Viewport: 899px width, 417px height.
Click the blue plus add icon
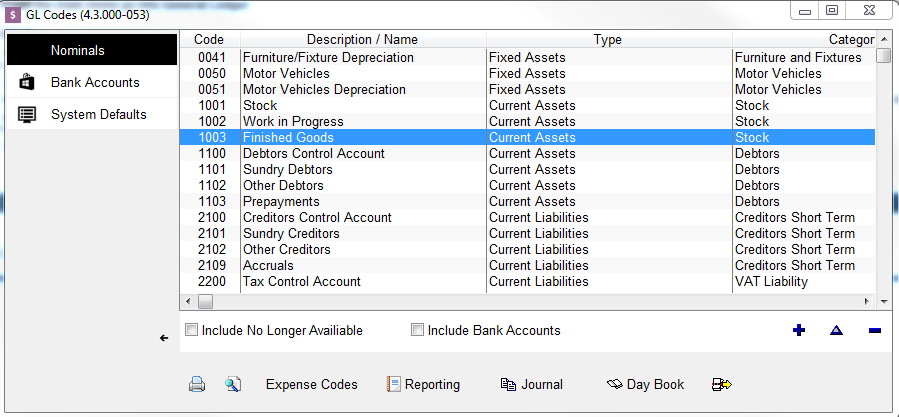pos(798,330)
